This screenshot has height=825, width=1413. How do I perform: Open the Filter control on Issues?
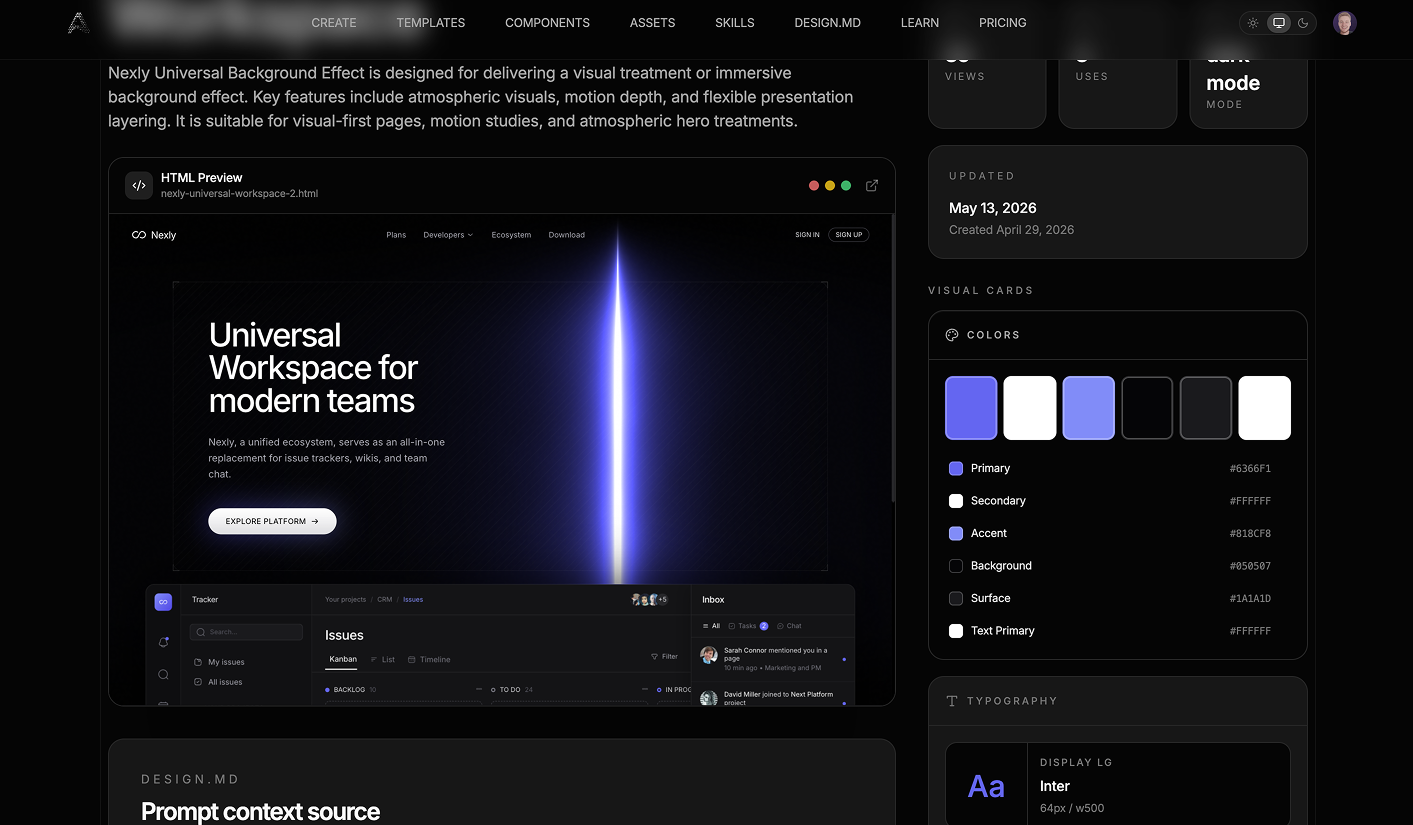coord(664,657)
